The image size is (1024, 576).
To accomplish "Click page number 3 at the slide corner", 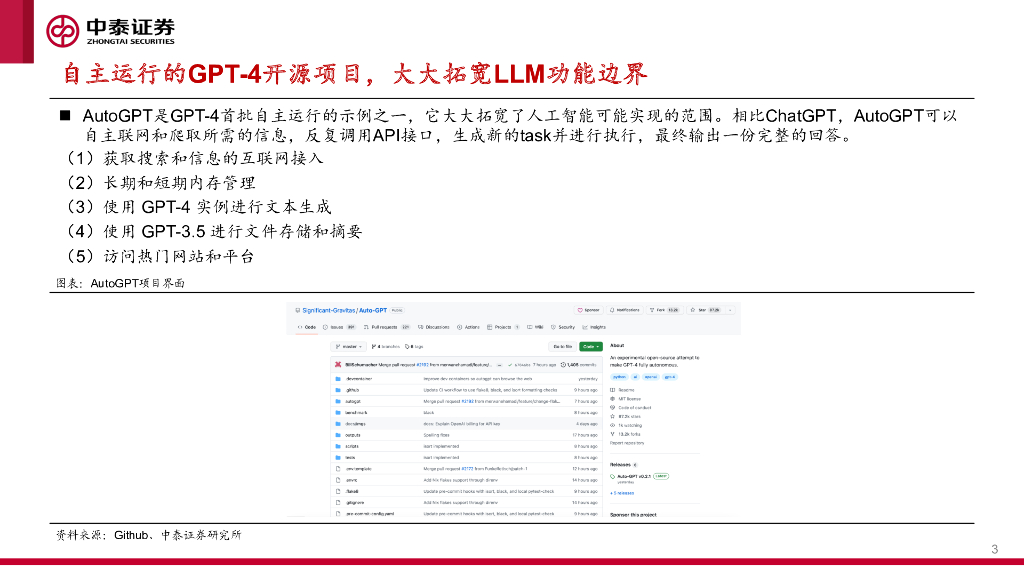I will coord(995,549).
